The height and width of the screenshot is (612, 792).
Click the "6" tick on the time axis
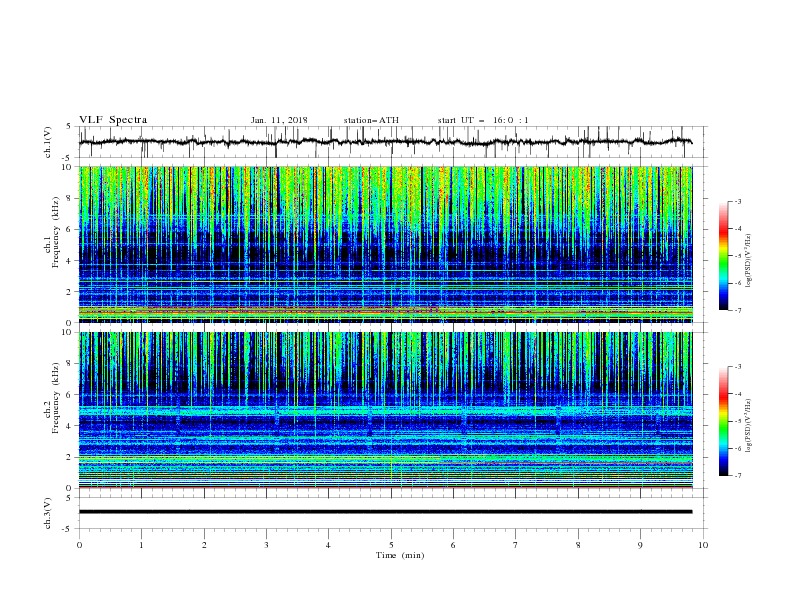pyautogui.click(x=454, y=545)
